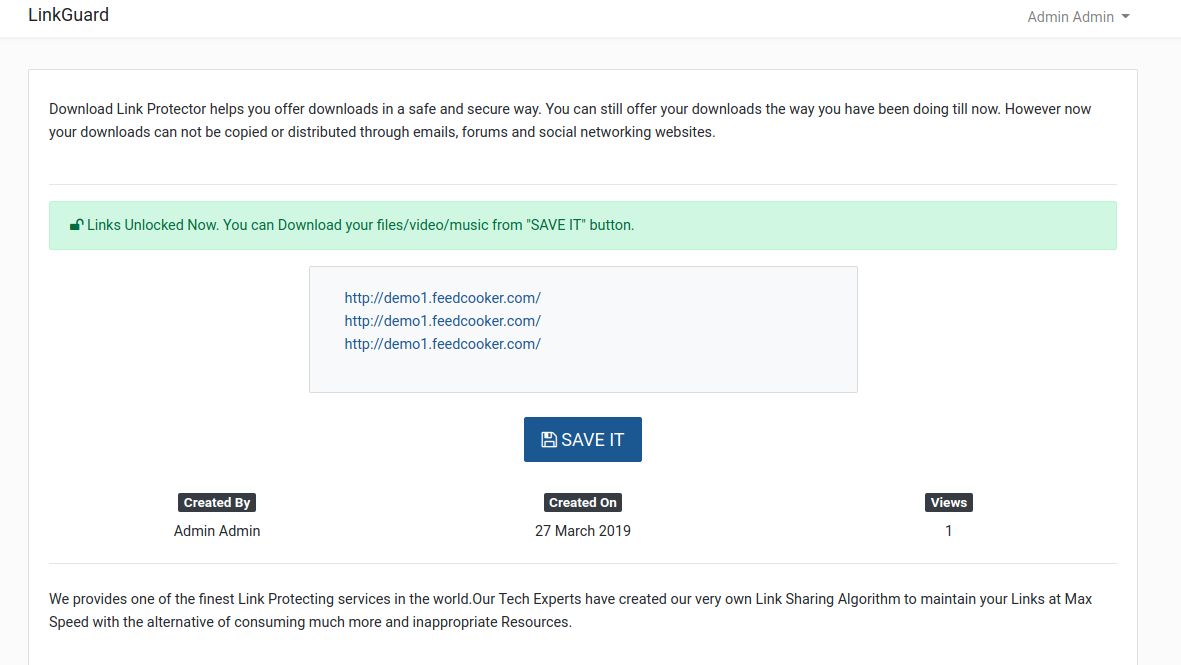Click the Download Link Protector description paragraph
This screenshot has height=665, width=1181.
click(570, 120)
